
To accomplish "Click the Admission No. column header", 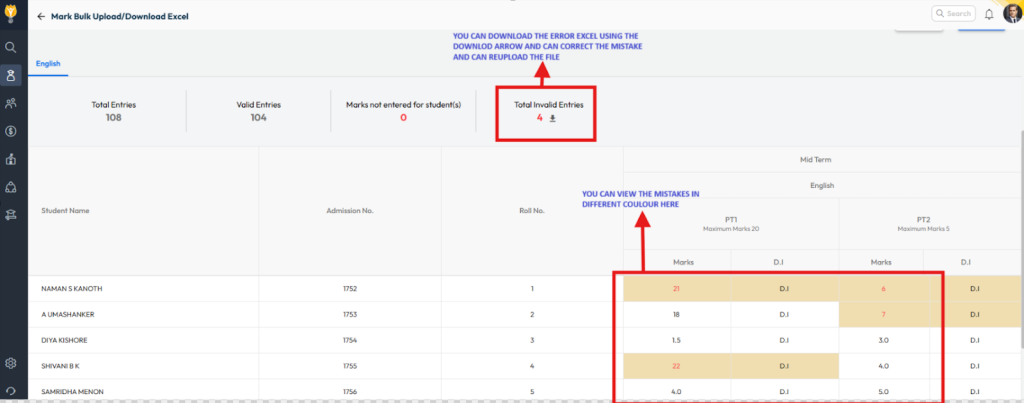I will (x=349, y=211).
